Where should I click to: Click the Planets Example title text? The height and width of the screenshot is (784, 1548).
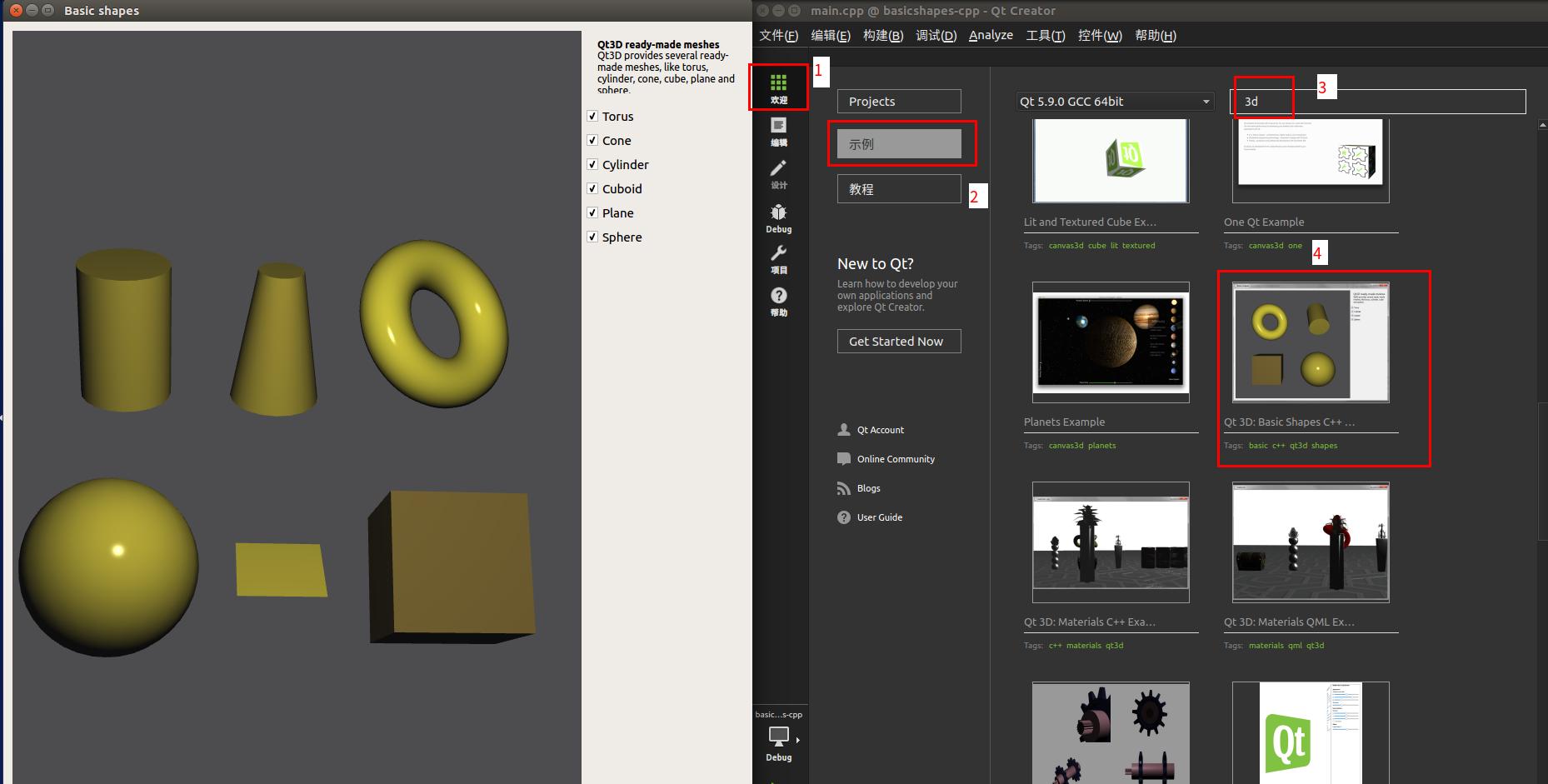click(x=1064, y=422)
